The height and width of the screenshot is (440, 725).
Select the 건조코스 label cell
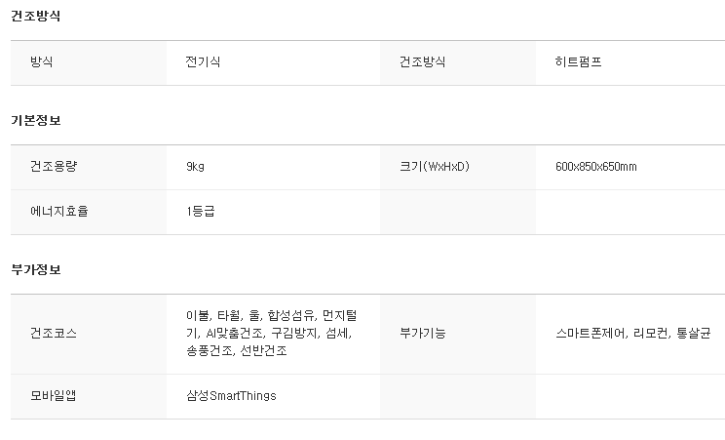(x=88, y=334)
